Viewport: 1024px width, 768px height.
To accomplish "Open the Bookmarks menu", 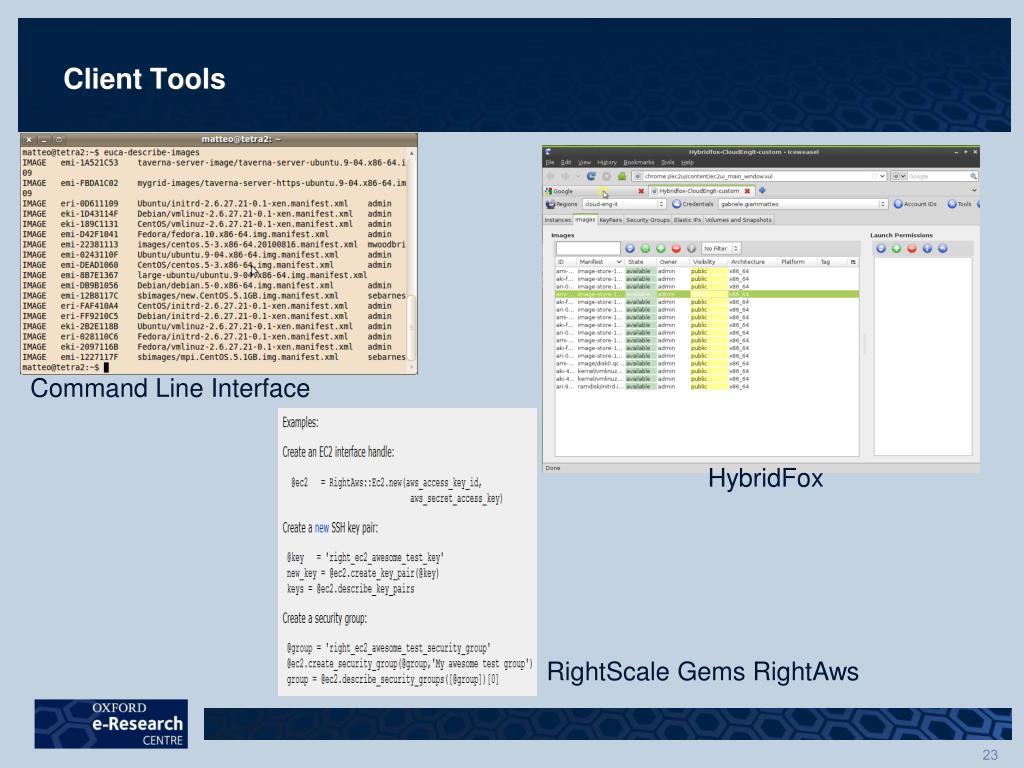I will tap(639, 163).
